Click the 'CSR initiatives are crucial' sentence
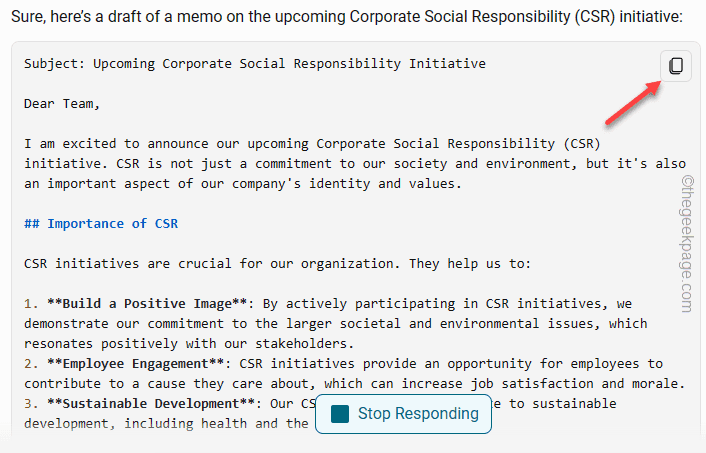The width and height of the screenshot is (706, 453). [277, 263]
